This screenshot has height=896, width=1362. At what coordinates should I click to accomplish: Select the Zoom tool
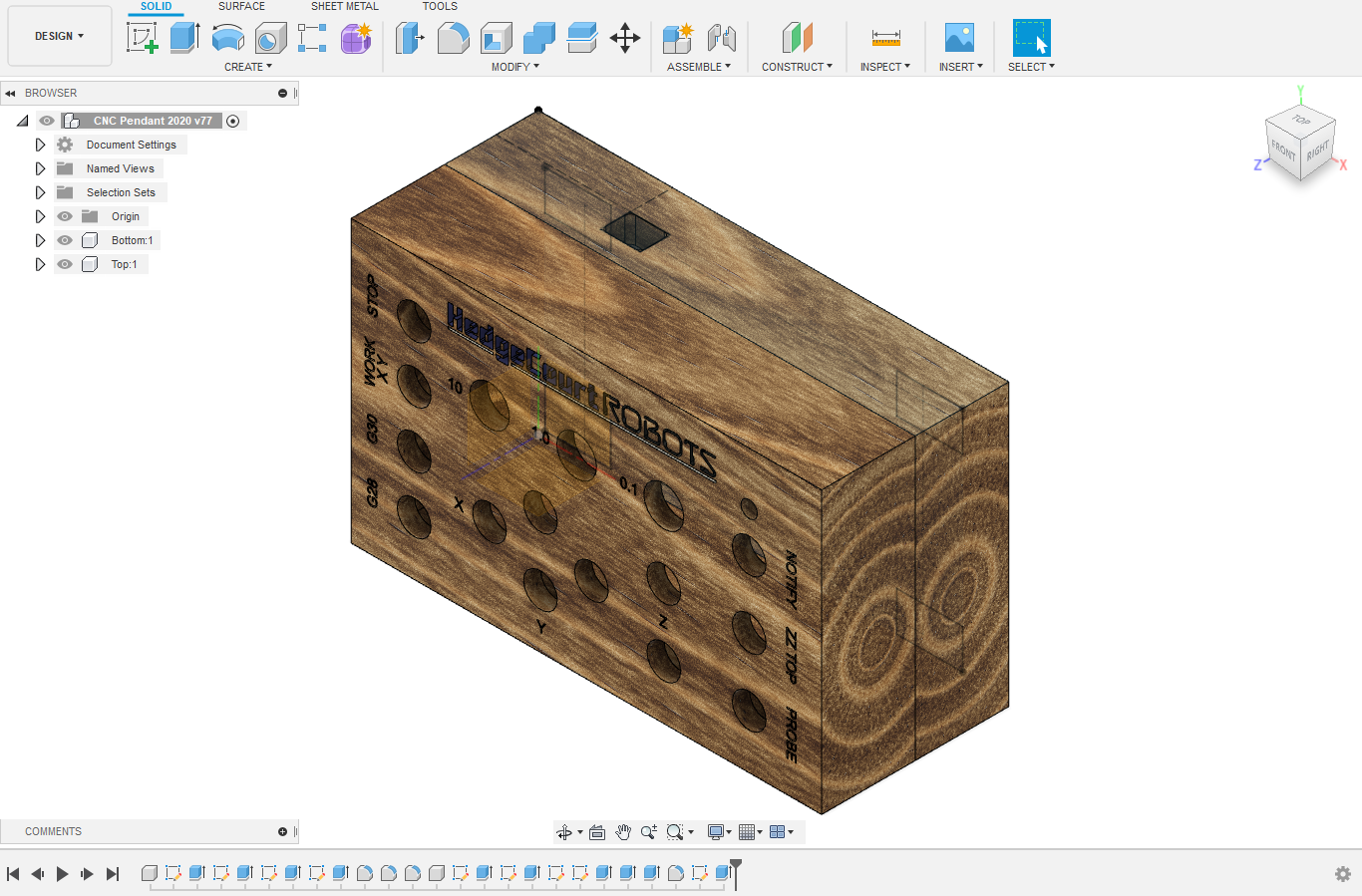[649, 832]
